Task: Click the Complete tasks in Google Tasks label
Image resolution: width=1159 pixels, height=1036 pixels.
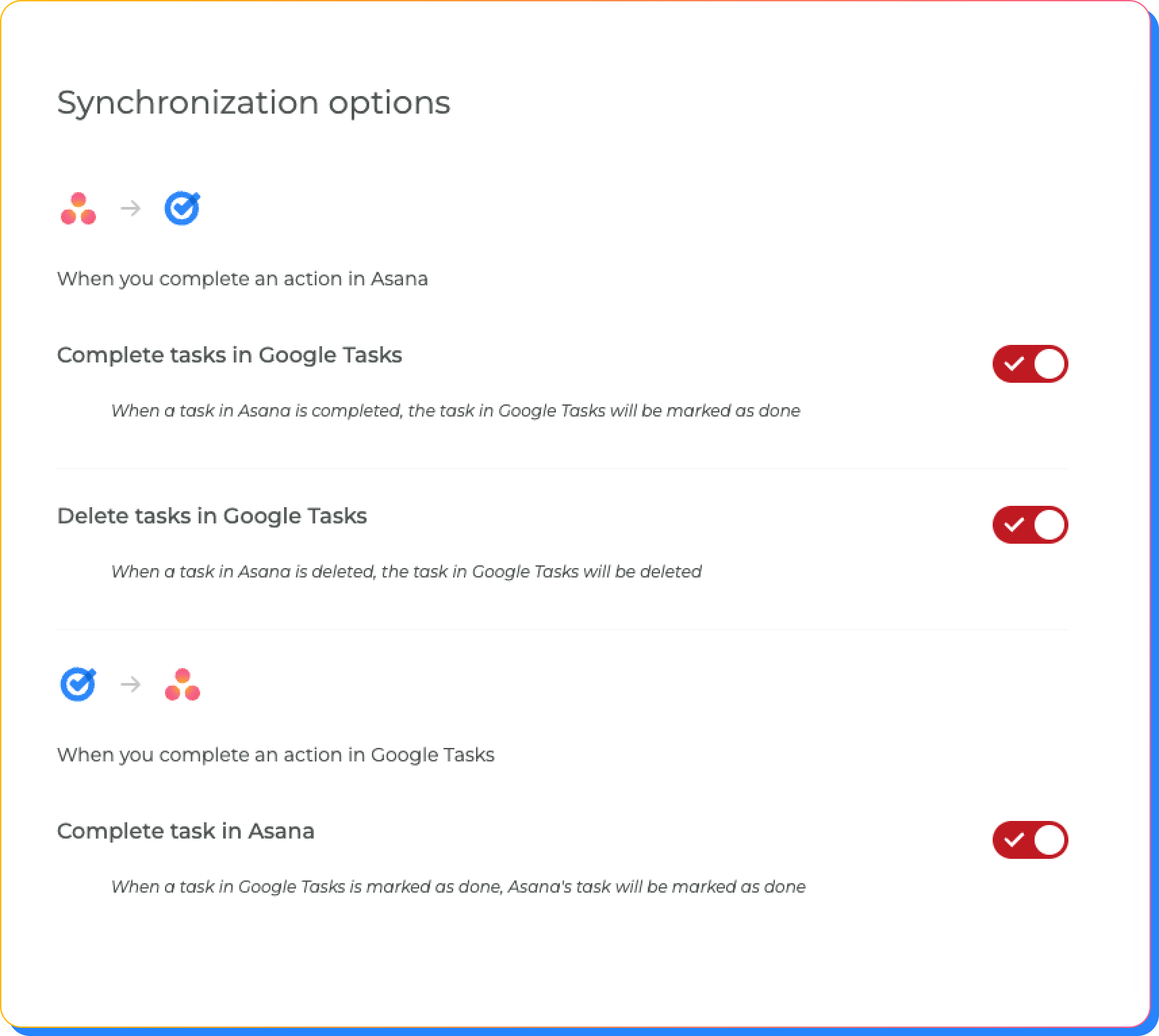Action: pos(229,355)
